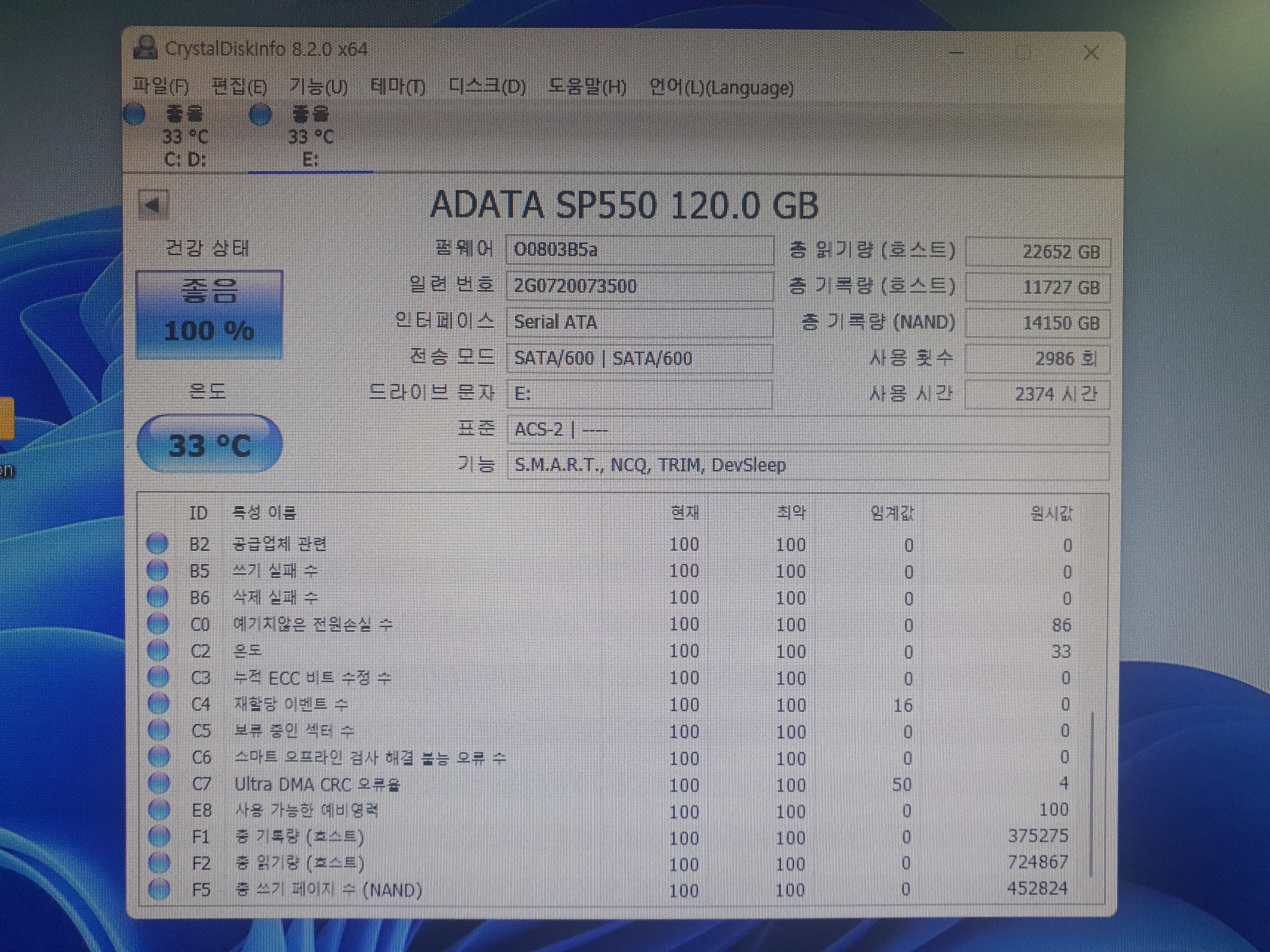Click the 현재 column header
The width and height of the screenshot is (1270, 952).
pos(685,512)
